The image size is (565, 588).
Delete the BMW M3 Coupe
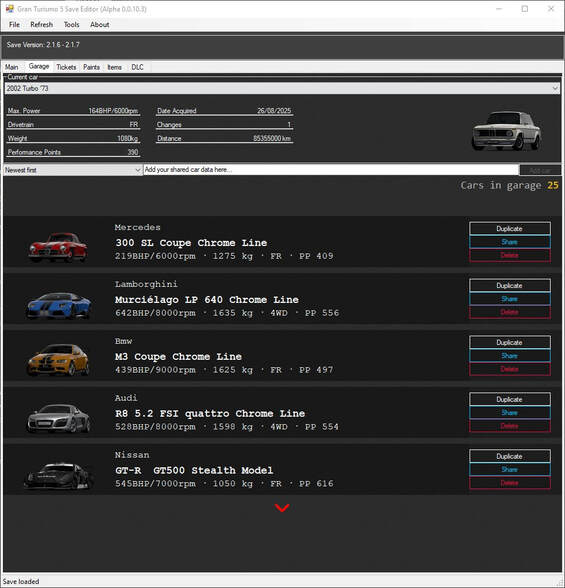510,369
